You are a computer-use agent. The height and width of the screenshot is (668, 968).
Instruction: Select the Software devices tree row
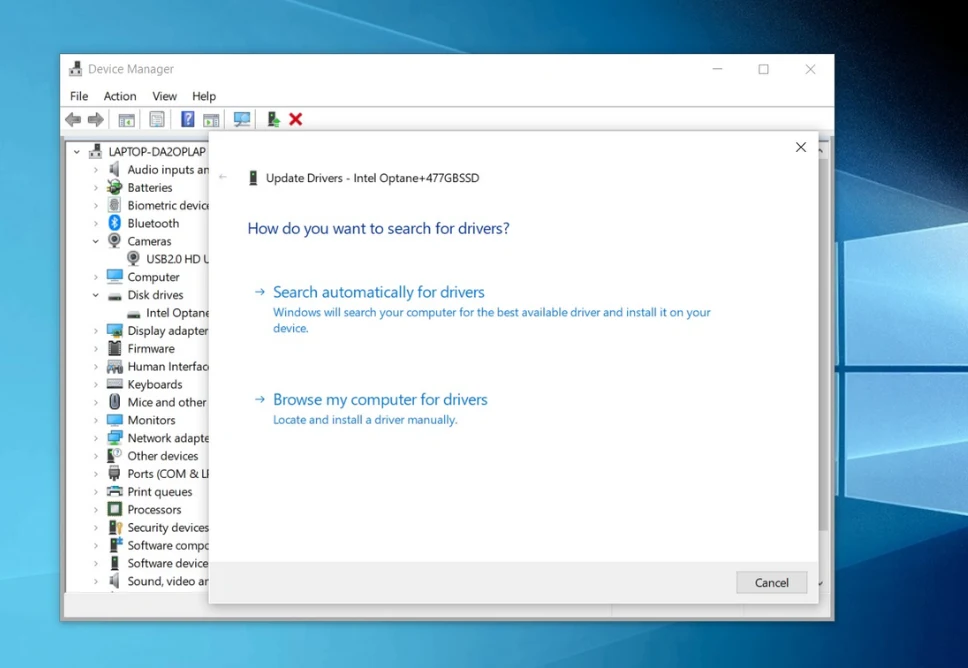tap(158, 563)
